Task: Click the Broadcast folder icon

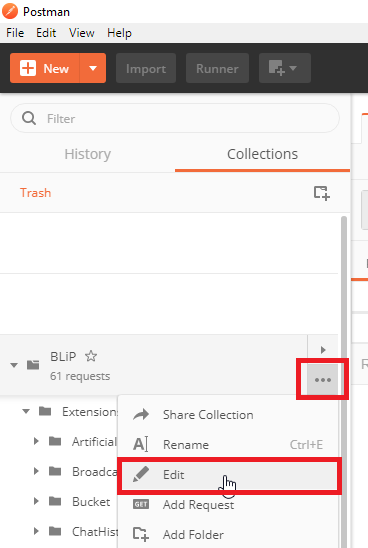Action: [55, 471]
